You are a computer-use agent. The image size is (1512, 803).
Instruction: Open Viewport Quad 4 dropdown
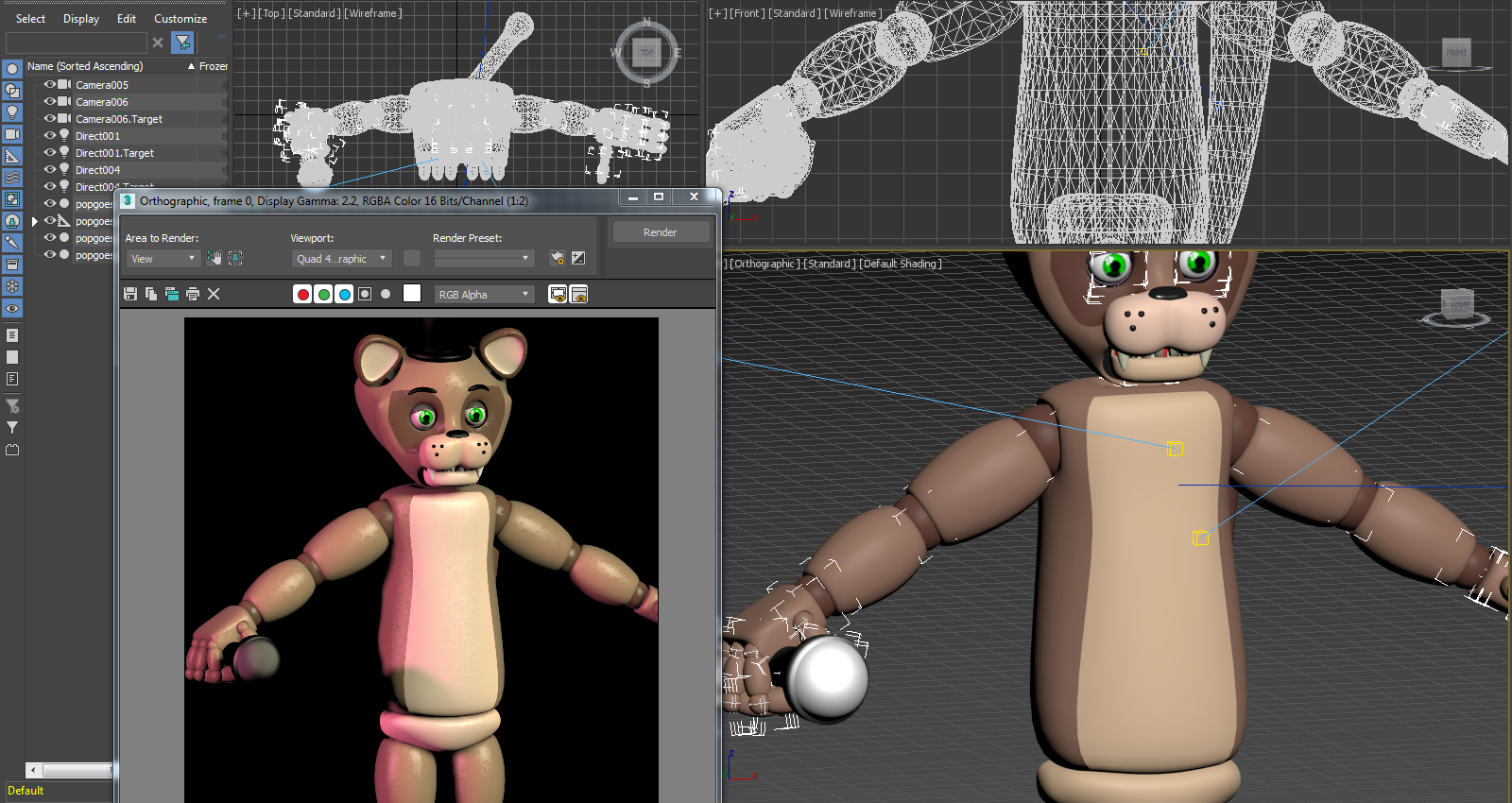pyautogui.click(x=341, y=258)
